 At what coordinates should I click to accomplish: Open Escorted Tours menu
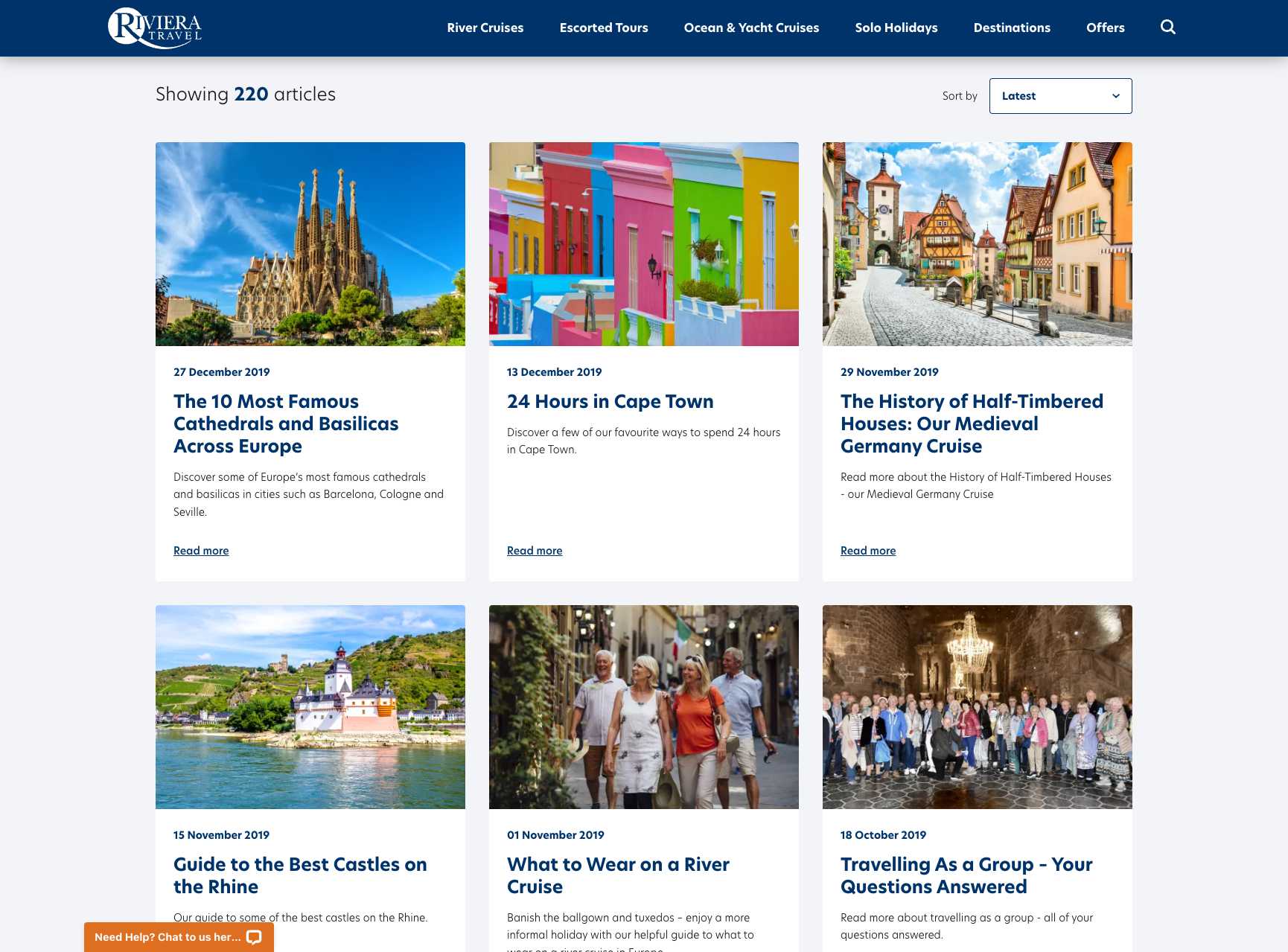coord(603,28)
